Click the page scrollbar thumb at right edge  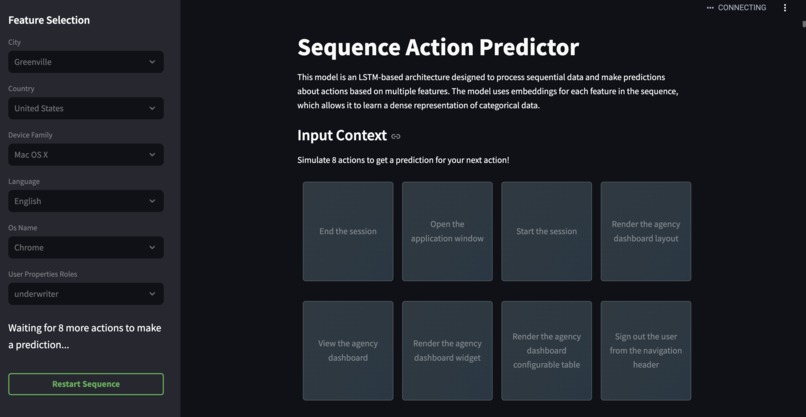tap(804, 24)
